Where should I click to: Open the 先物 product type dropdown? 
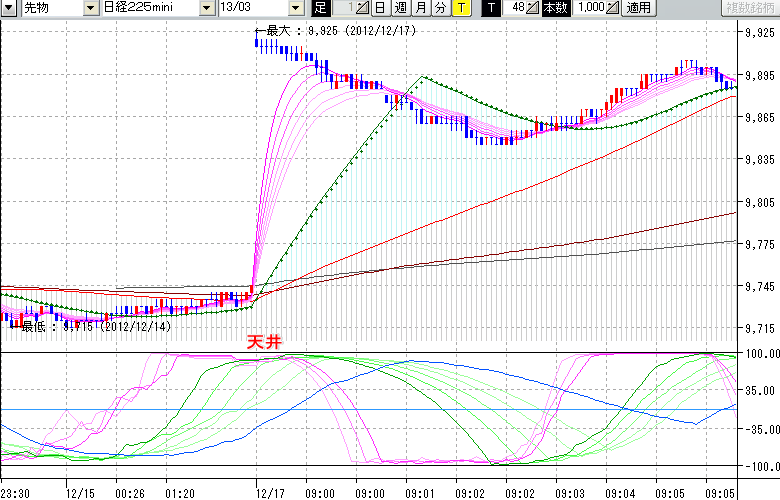click(x=91, y=8)
